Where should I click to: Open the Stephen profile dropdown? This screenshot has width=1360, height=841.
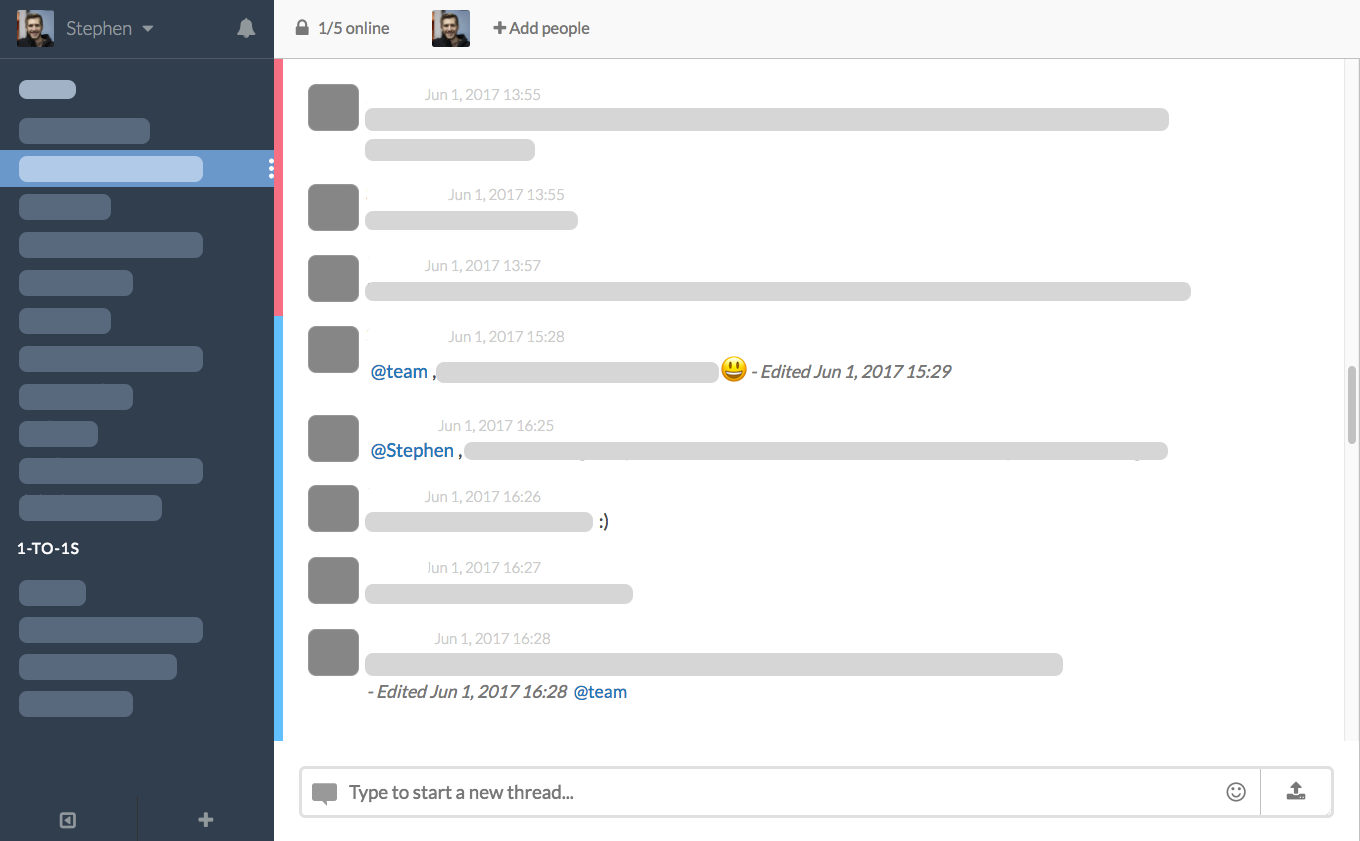108,28
